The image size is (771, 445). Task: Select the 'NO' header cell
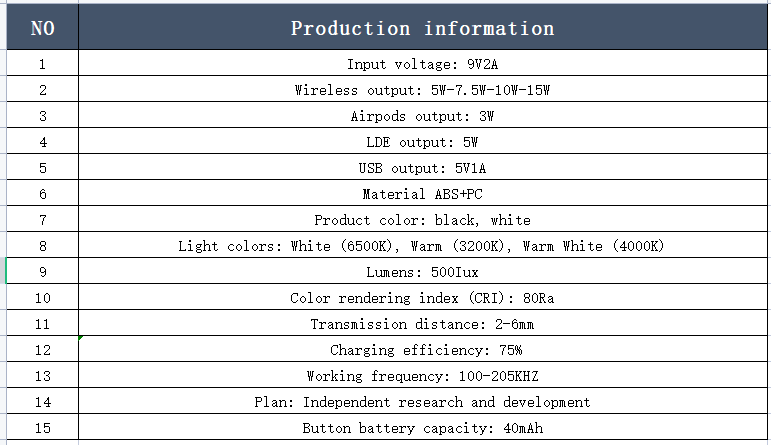coord(42,27)
